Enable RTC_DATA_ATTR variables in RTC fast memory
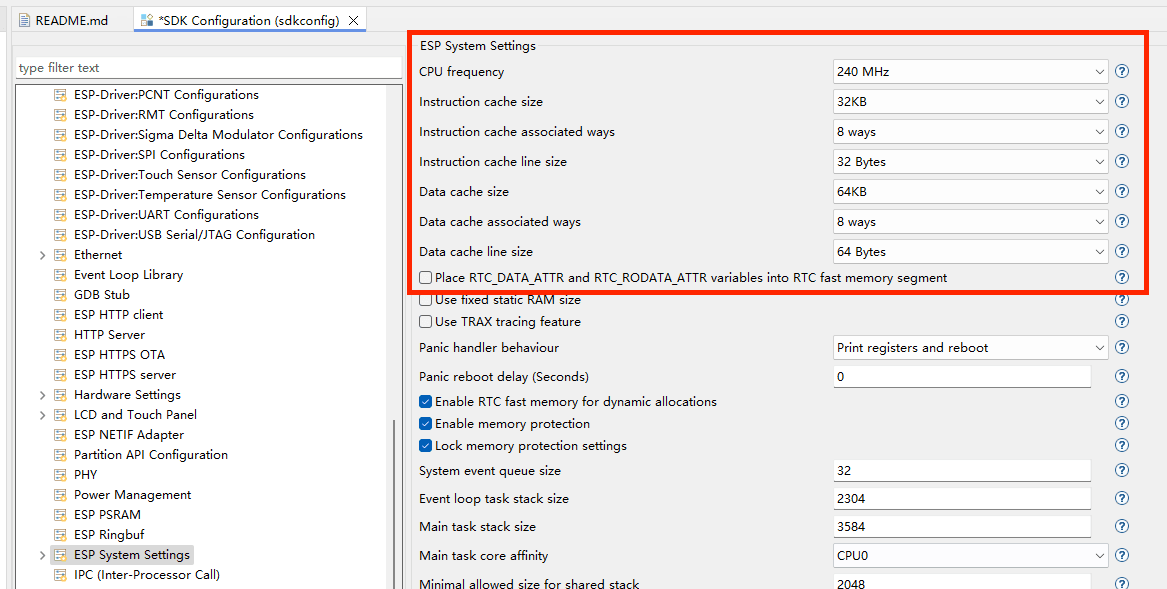 (426, 278)
